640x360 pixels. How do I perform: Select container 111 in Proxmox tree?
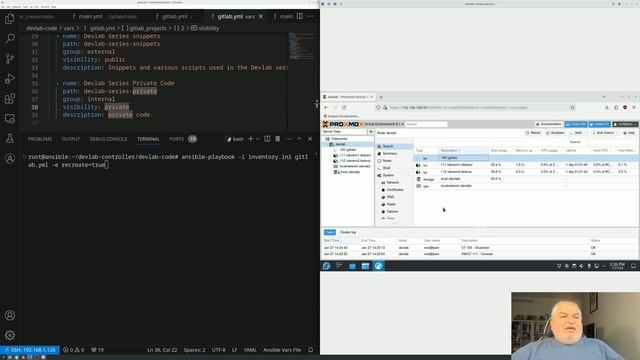click(x=352, y=156)
